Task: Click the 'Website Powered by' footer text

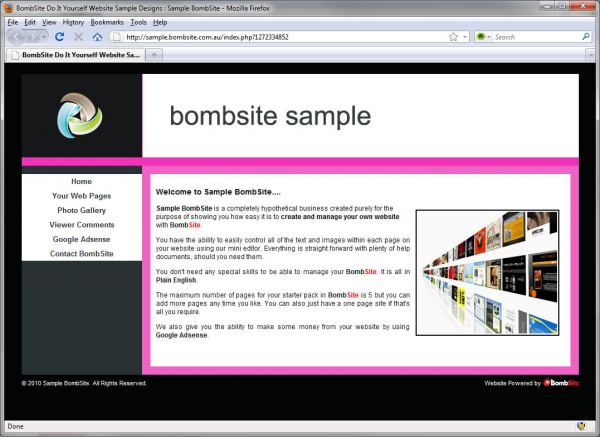Action: click(x=512, y=383)
